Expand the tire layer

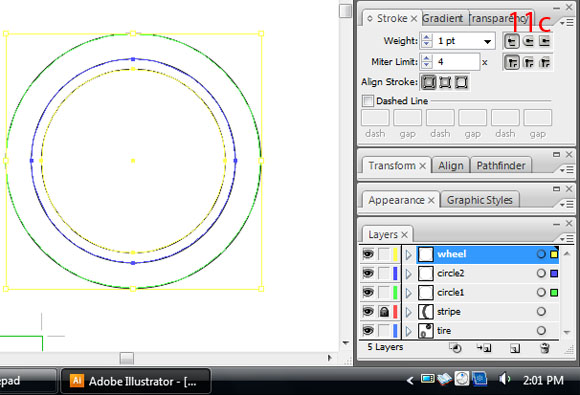(x=408, y=331)
